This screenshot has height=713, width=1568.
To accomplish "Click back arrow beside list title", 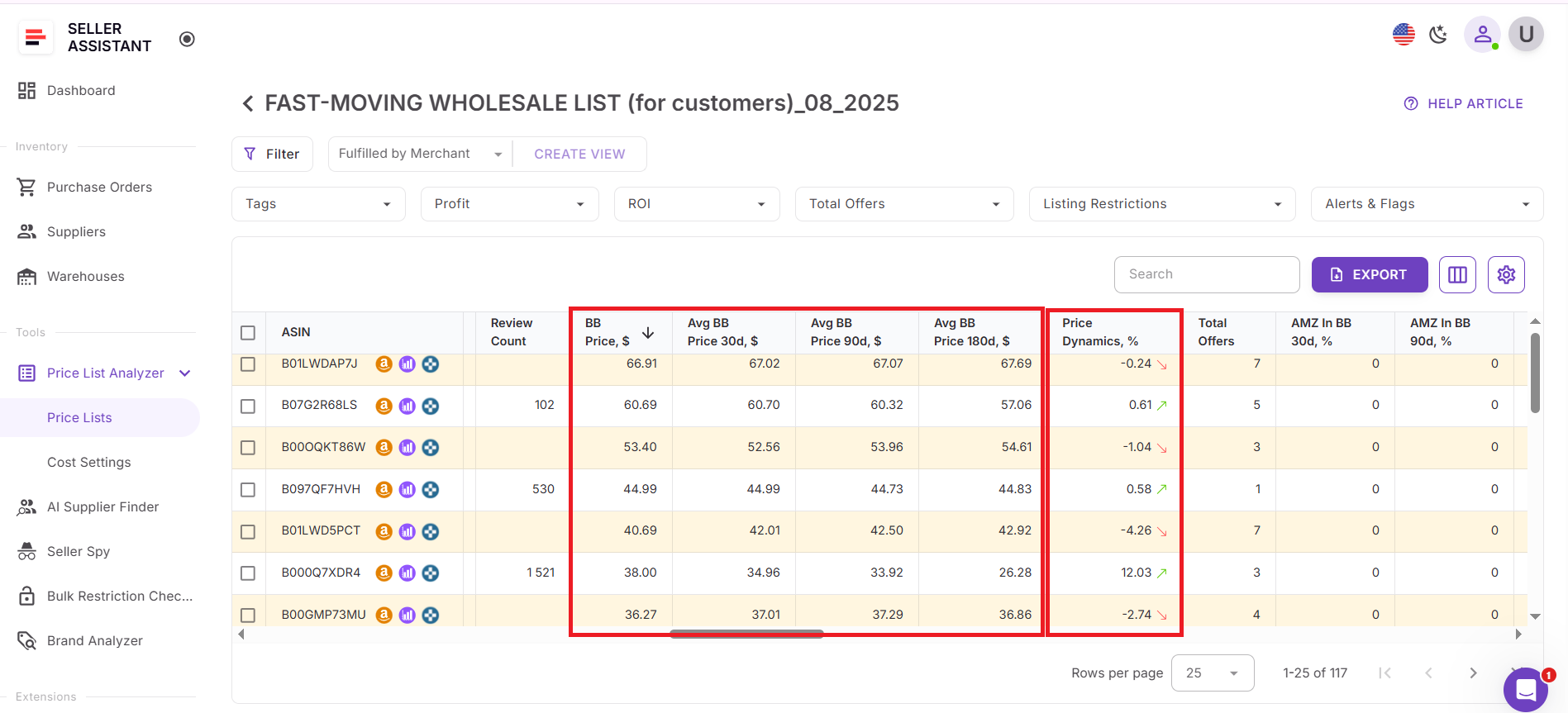I will (x=247, y=103).
